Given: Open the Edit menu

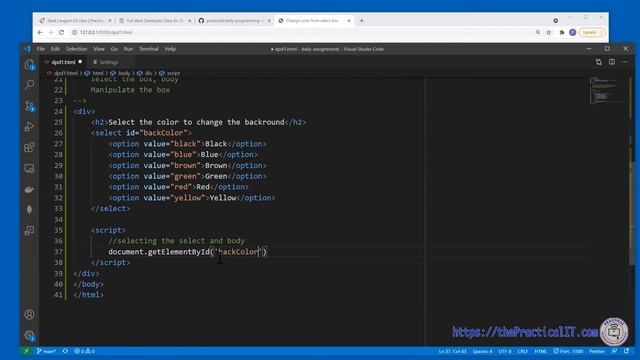Looking at the screenshot, I should pyautogui.click(x=55, y=49).
